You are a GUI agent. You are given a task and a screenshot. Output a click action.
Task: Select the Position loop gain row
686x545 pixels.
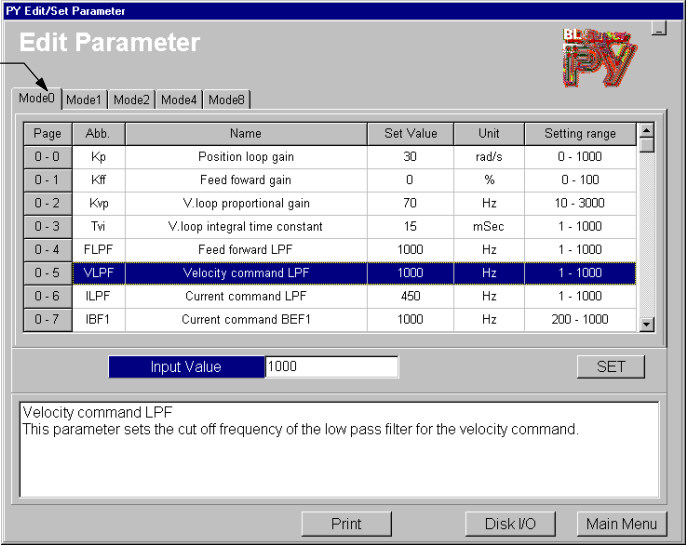click(245, 157)
